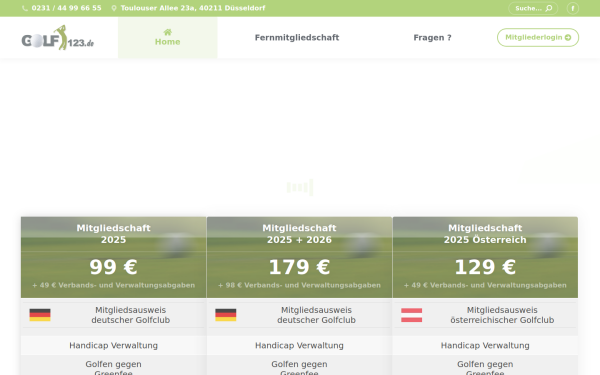This screenshot has width=600, height=375.
Task: Select the Mitgliedschaft 2025 + 2026 header
Action: 300,234
